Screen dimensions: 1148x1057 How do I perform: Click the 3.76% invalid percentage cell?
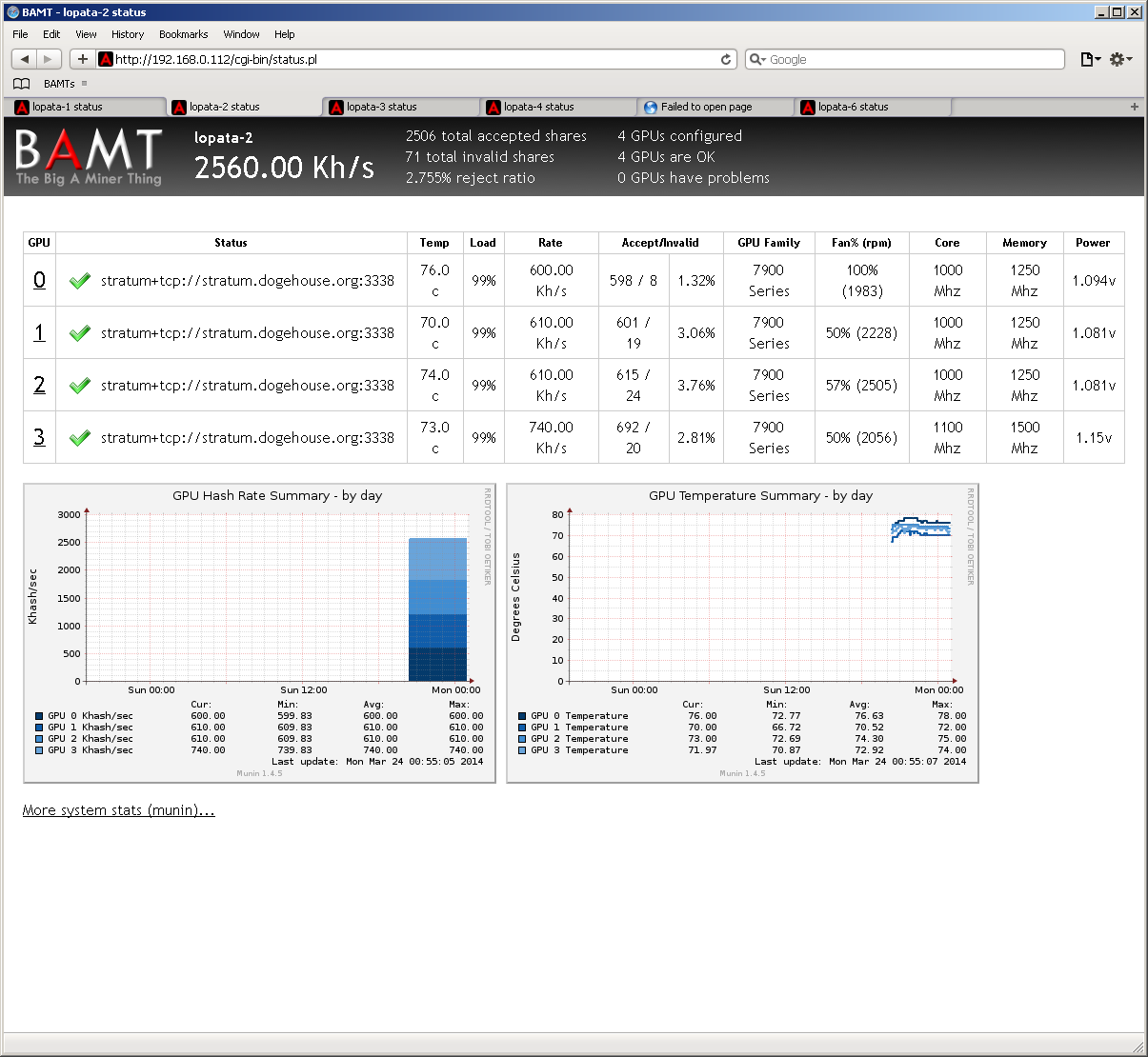click(x=696, y=386)
